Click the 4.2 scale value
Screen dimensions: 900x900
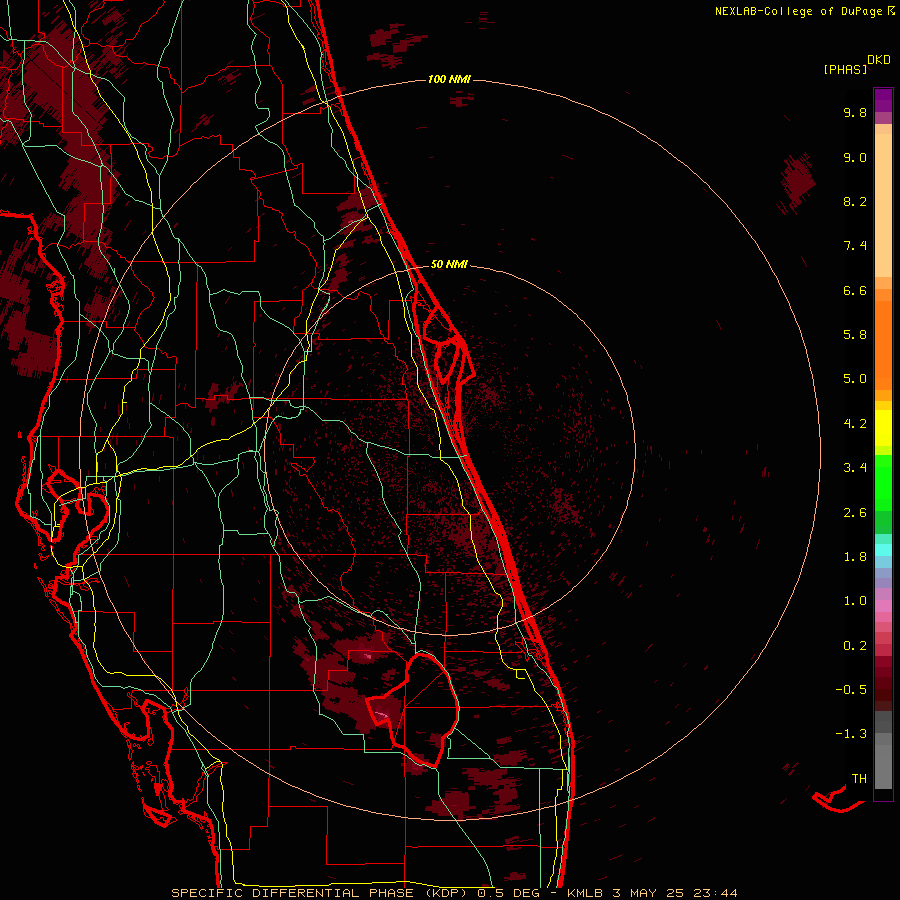click(855, 424)
